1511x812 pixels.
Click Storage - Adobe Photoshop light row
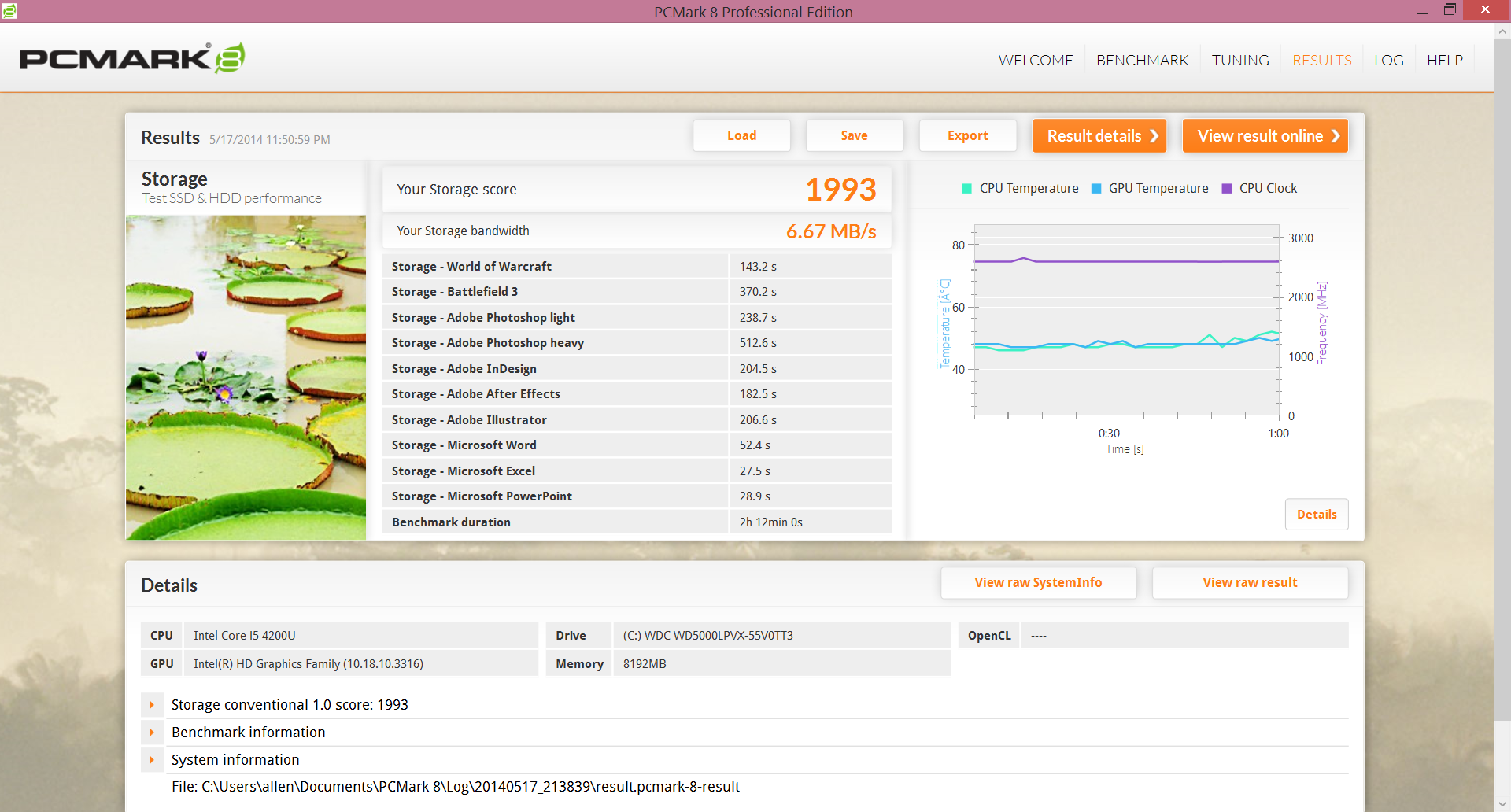tap(637, 317)
